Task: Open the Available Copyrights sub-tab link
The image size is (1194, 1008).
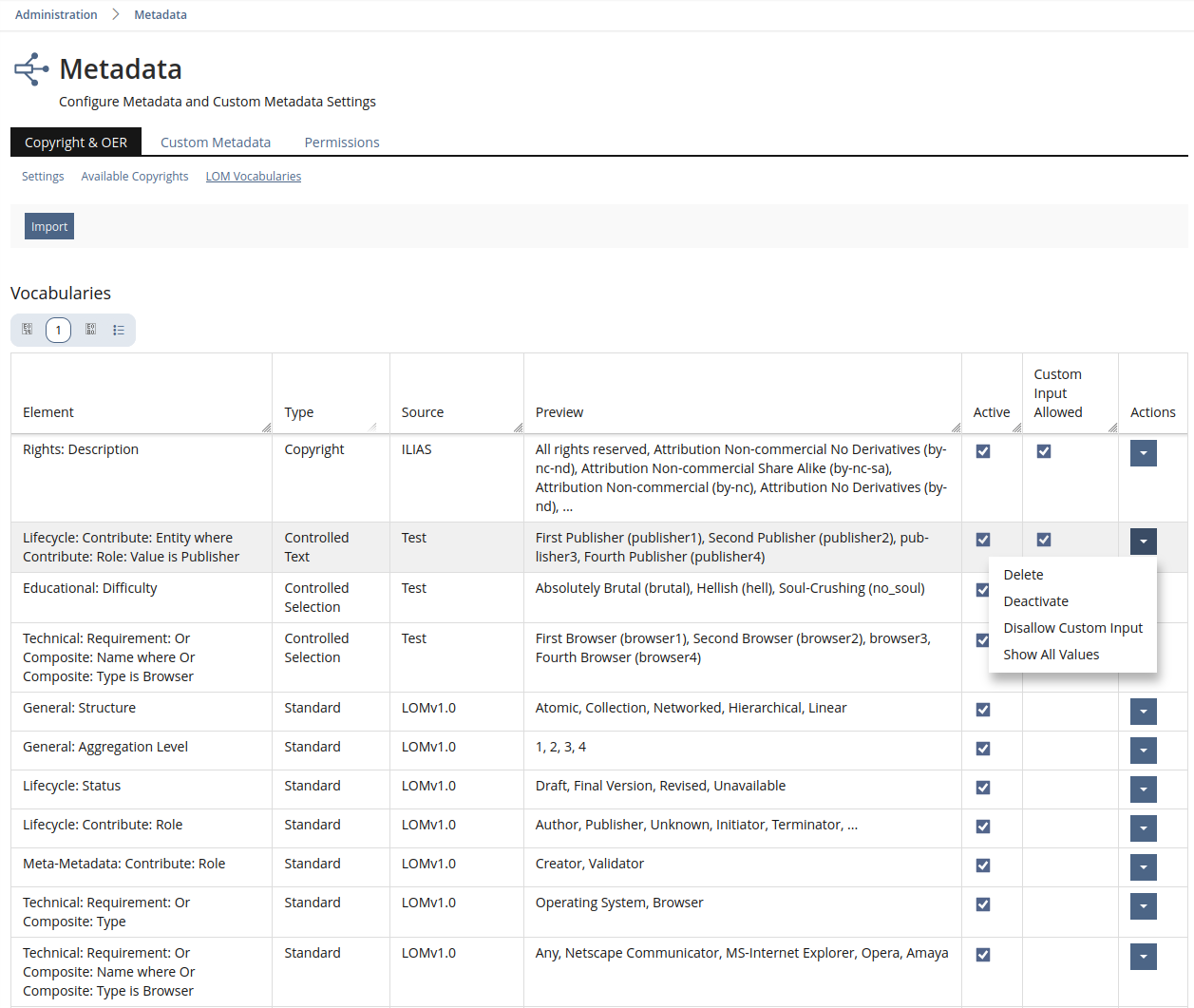Action: coord(135,177)
